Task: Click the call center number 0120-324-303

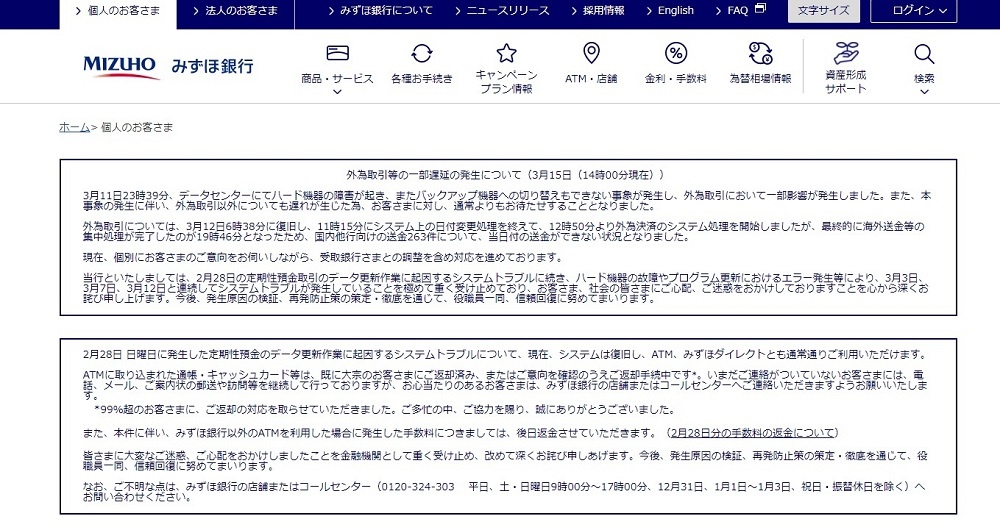Action: tap(417, 487)
